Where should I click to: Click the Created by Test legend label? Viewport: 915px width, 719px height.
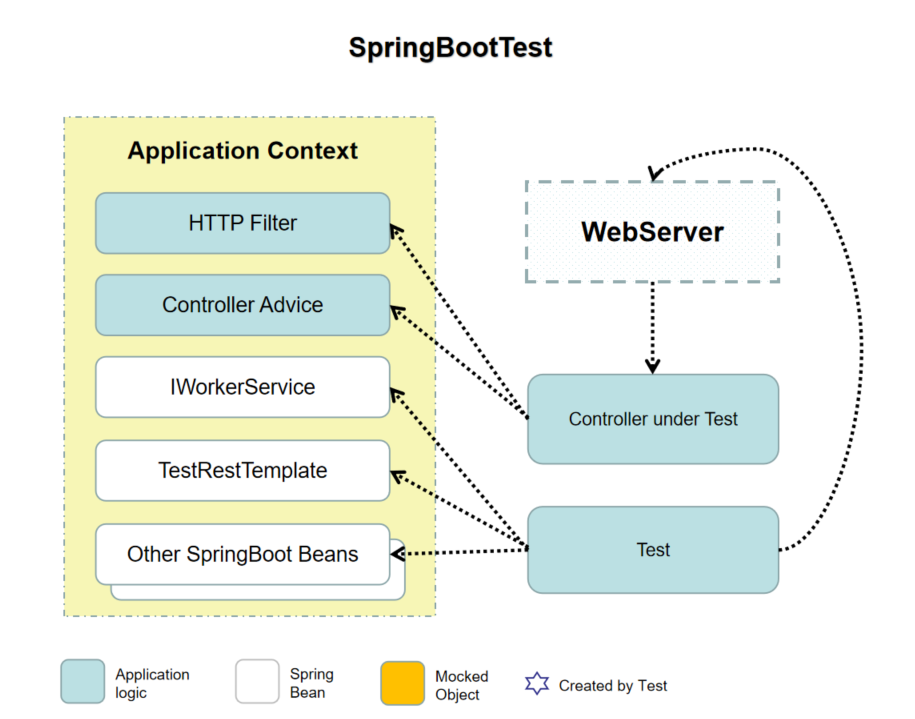613,686
